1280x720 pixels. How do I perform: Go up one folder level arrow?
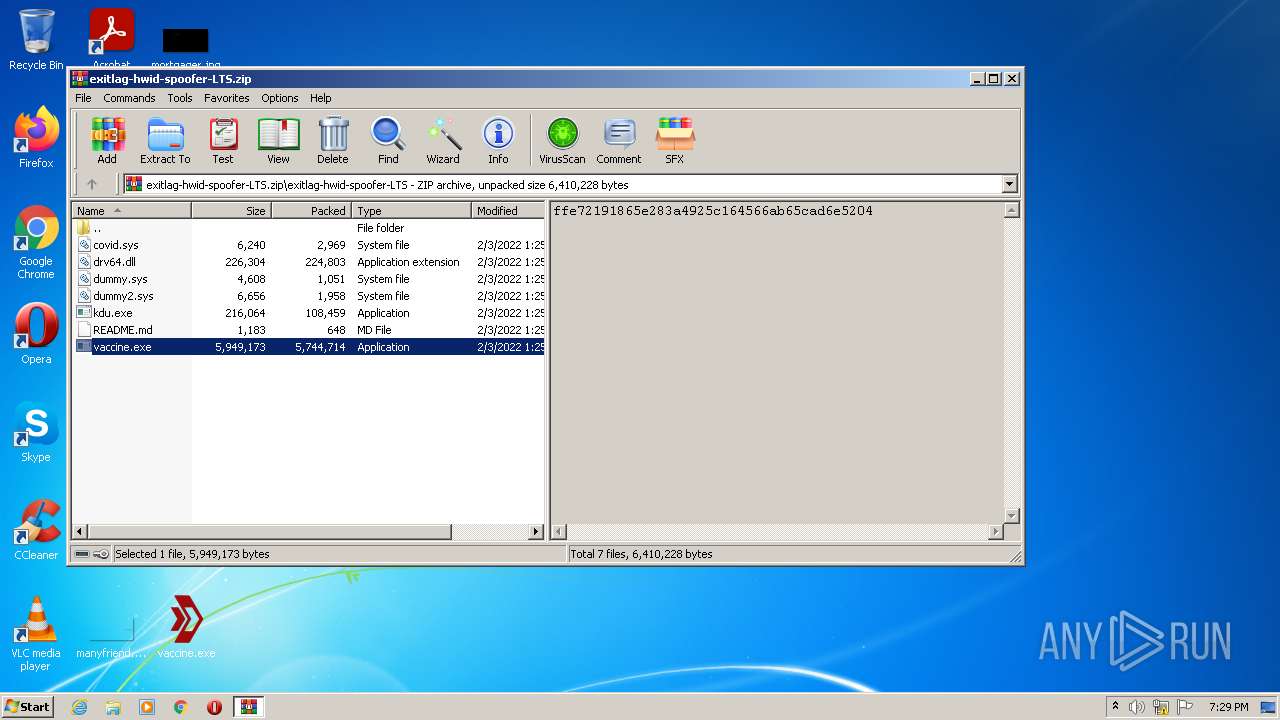click(x=92, y=184)
